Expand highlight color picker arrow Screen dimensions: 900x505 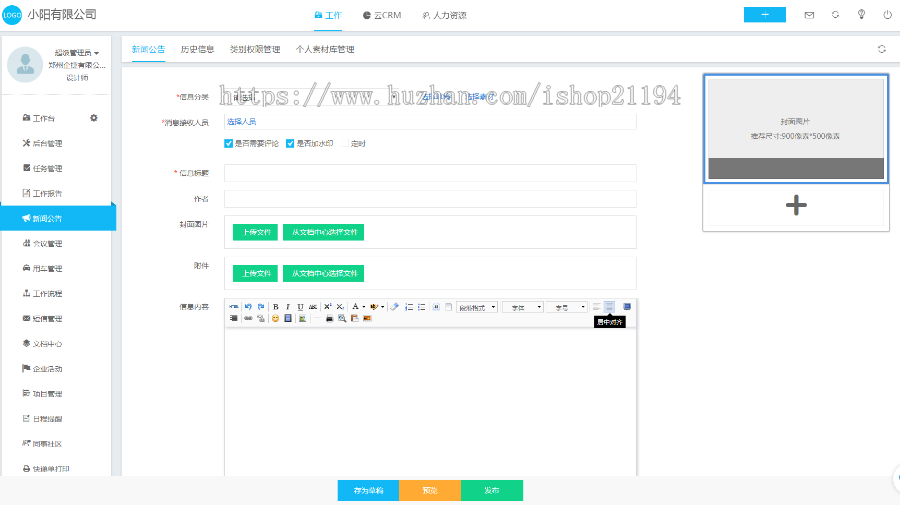point(382,307)
